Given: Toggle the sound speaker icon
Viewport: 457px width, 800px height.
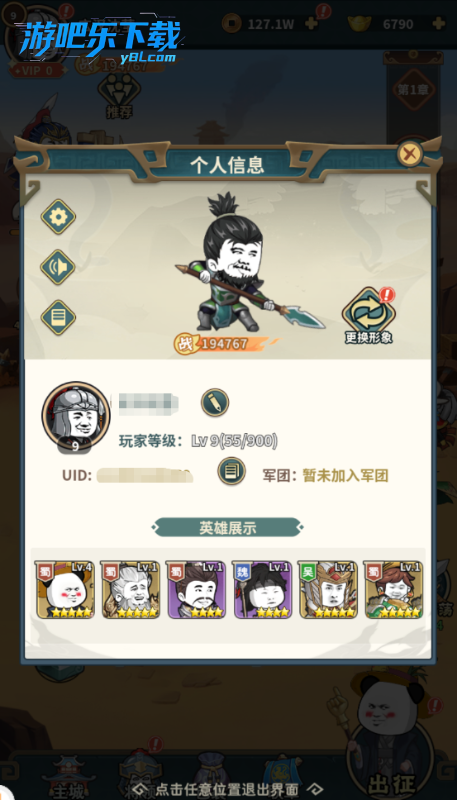Looking at the screenshot, I should [58, 267].
